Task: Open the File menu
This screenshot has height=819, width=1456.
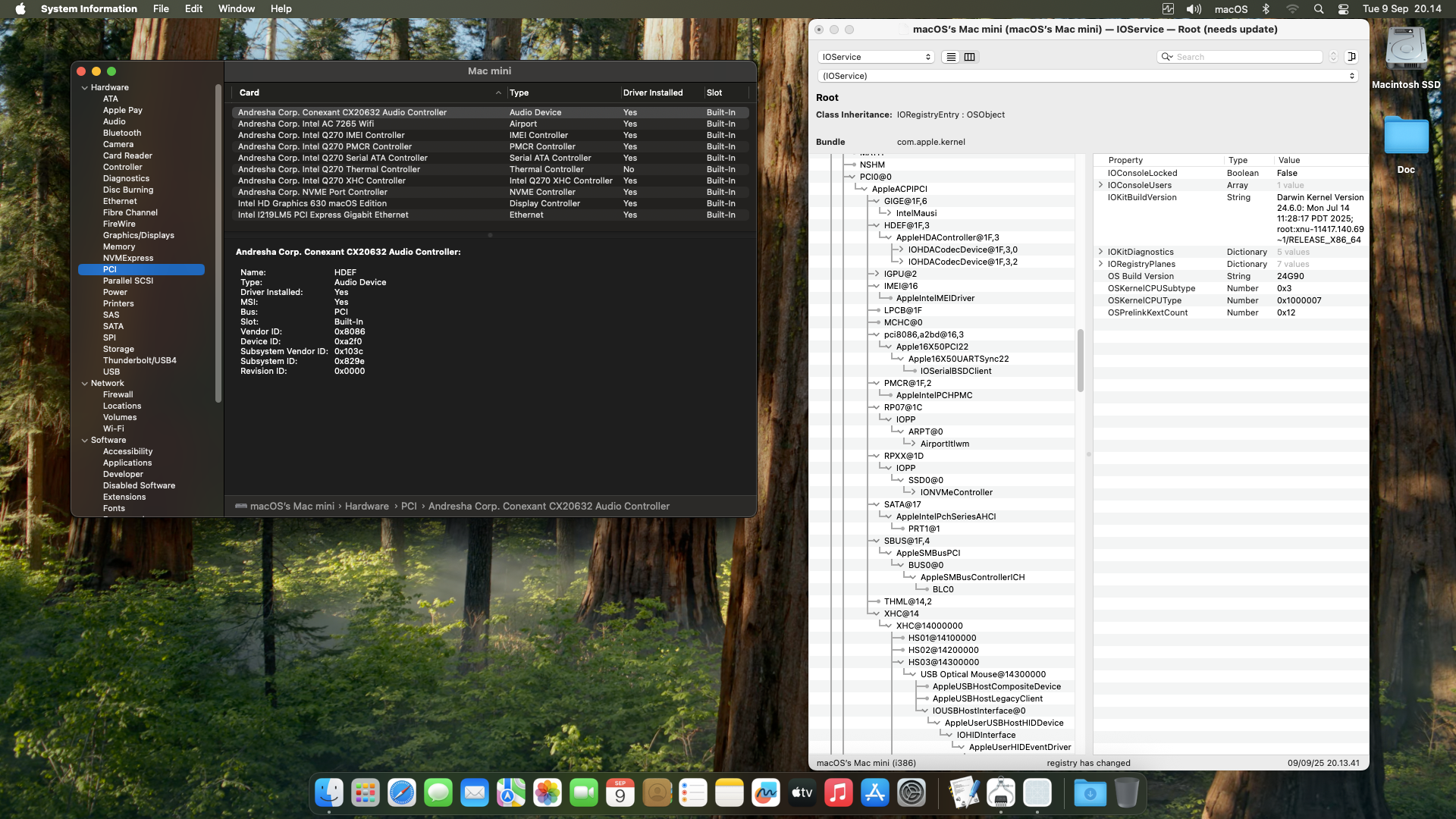Action: [x=161, y=9]
